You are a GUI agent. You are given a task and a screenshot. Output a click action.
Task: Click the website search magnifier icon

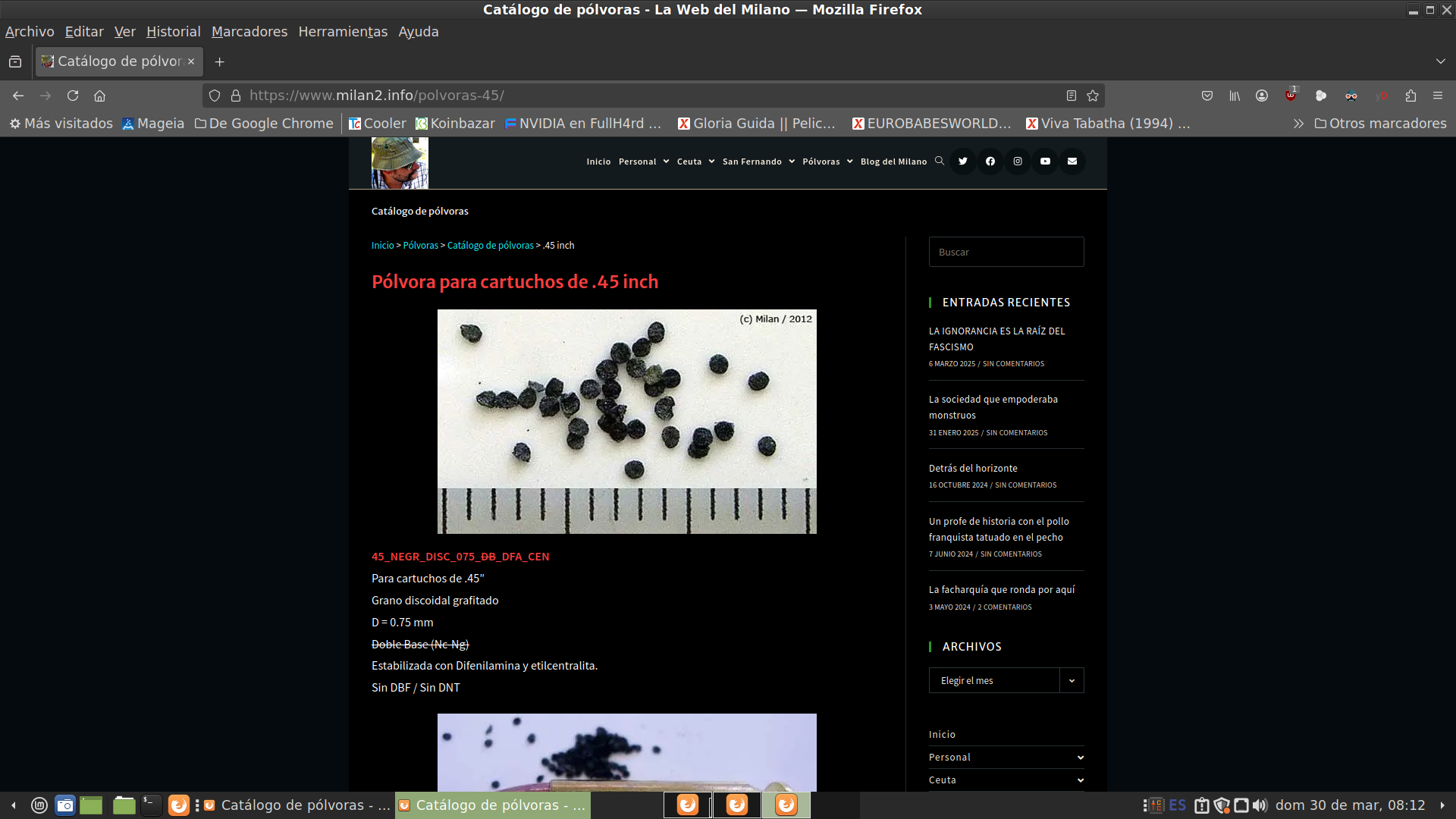[939, 161]
